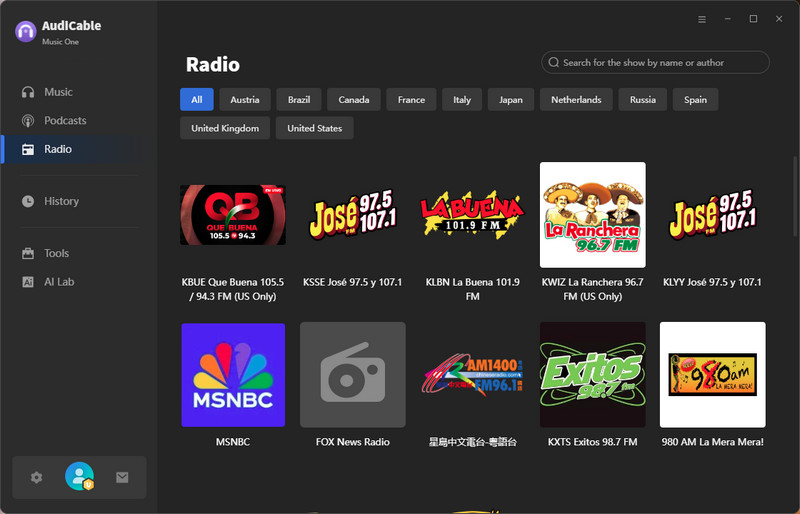Filter stations by United States
The image size is (800, 514).
tap(315, 128)
